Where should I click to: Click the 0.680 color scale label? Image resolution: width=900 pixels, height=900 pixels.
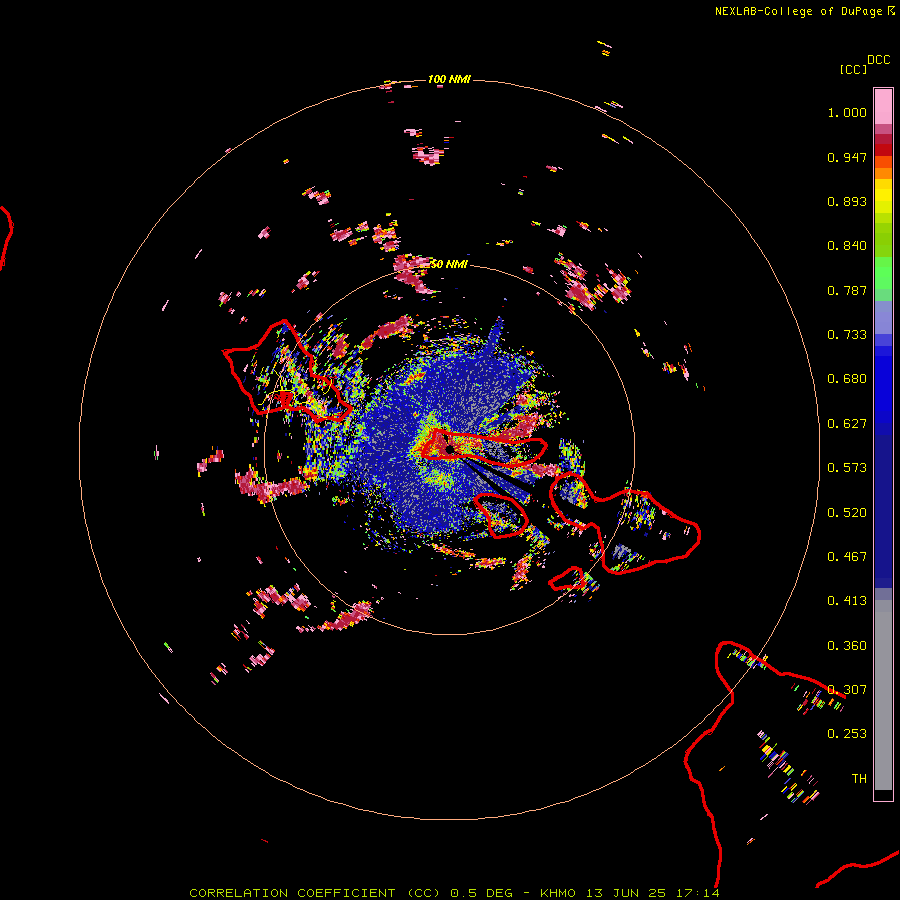[x=847, y=379]
